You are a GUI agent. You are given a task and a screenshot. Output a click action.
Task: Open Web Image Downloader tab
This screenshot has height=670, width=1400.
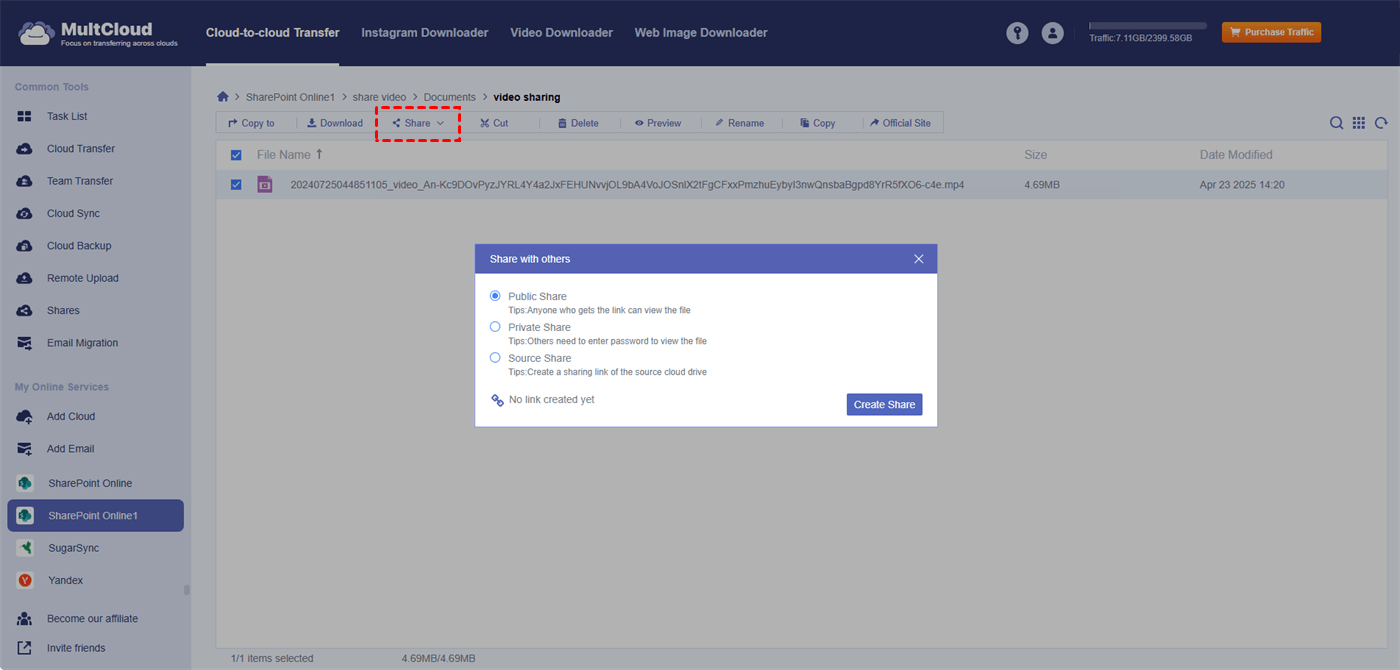point(701,33)
